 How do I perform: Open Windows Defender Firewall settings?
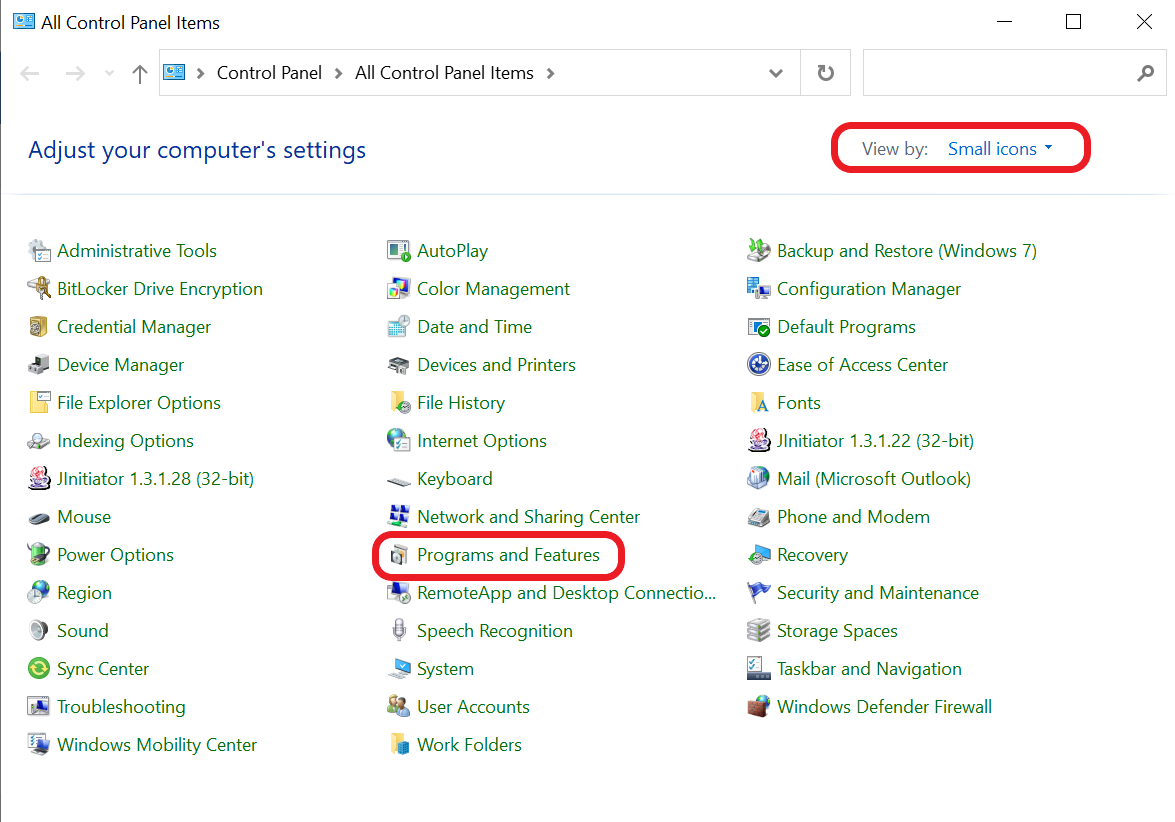tap(884, 706)
